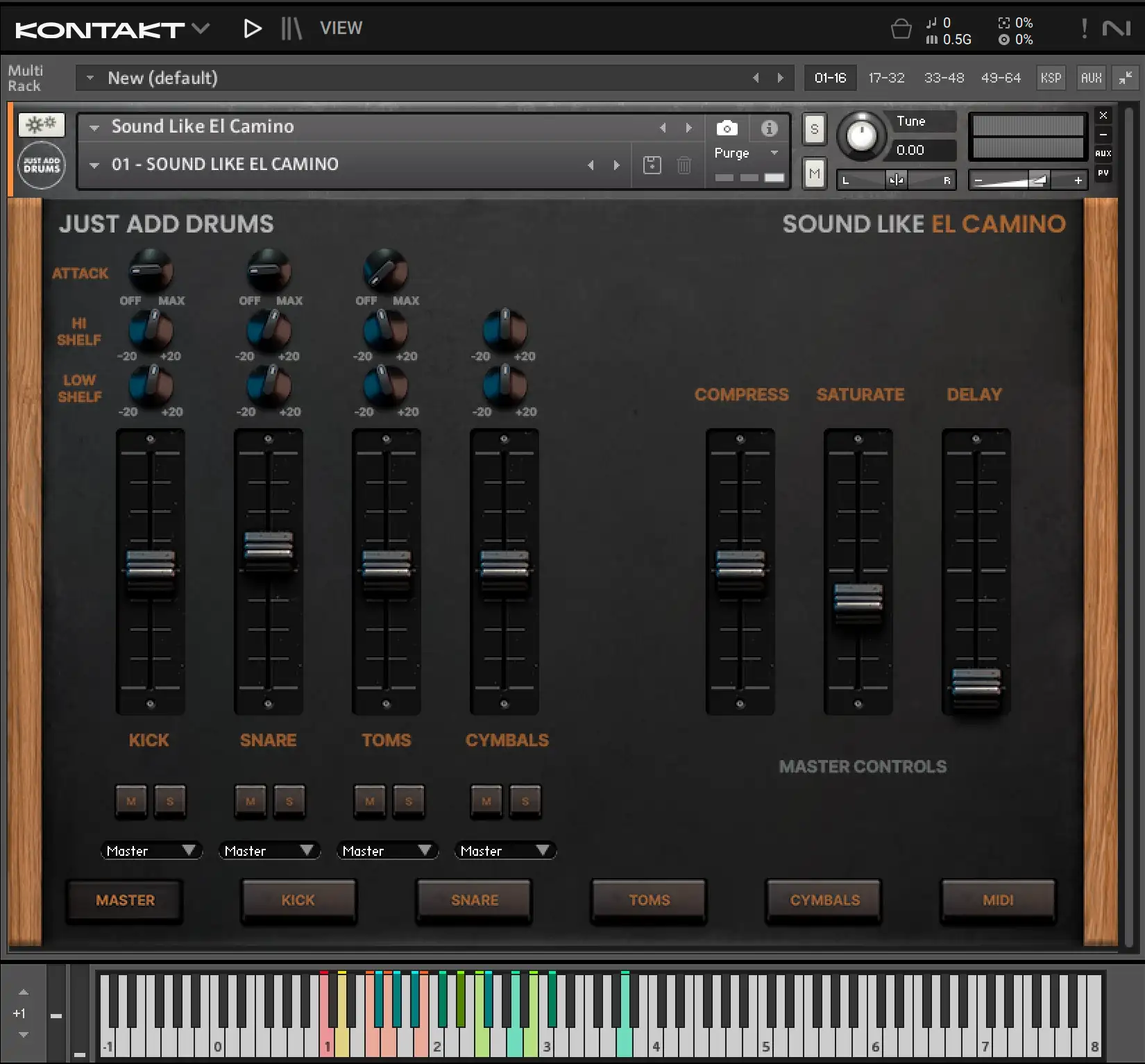The height and width of the screenshot is (1064, 1145).
Task: Open the MIDI page button
Action: coord(998,900)
